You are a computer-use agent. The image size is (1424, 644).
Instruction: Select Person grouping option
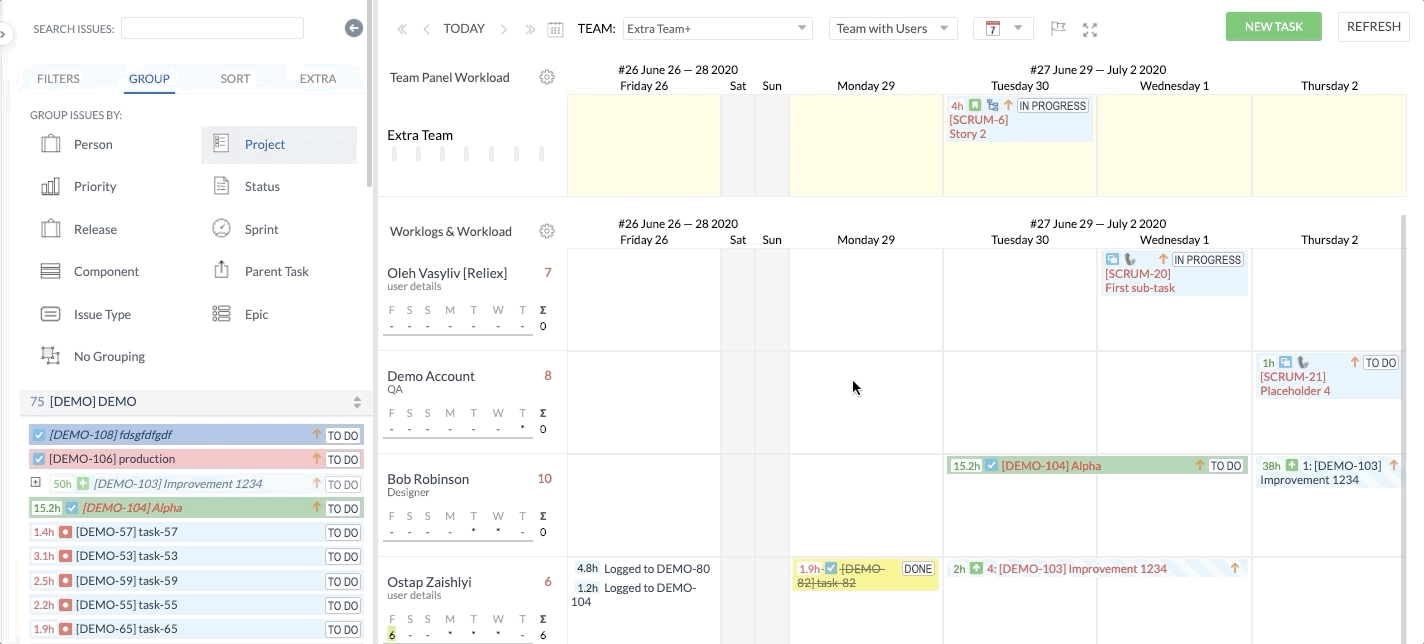92,144
